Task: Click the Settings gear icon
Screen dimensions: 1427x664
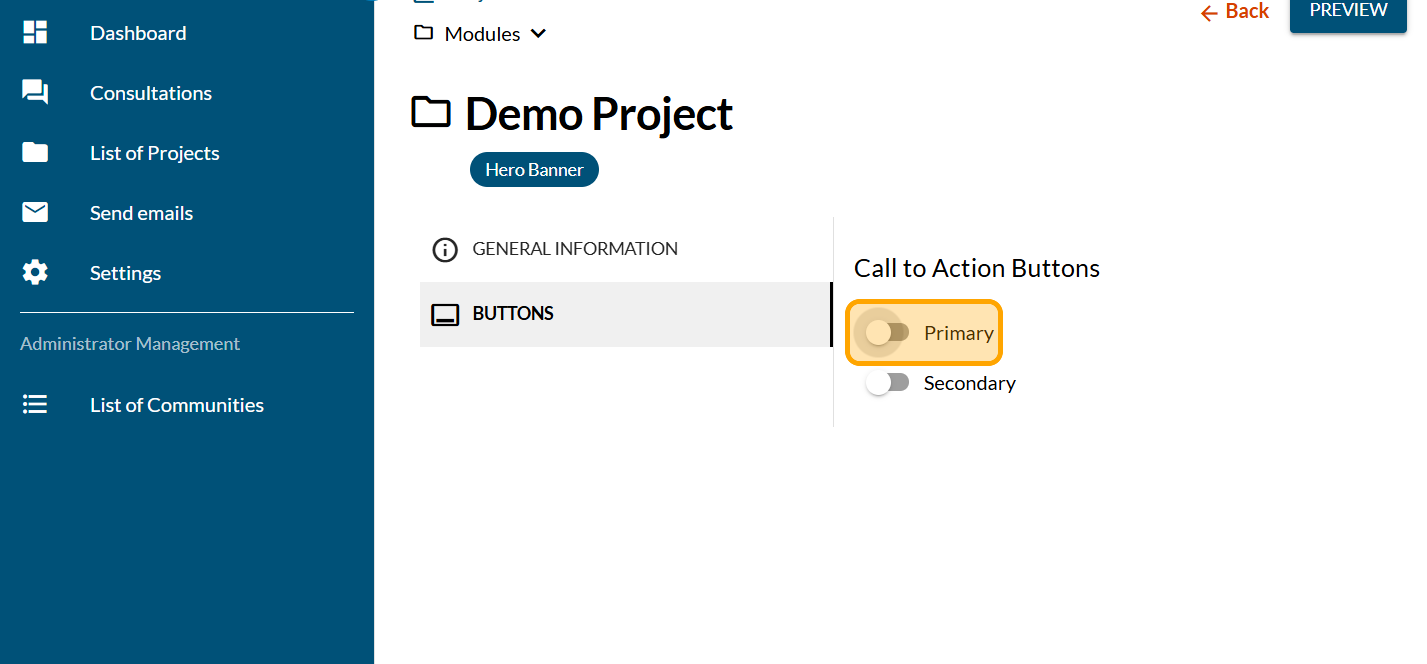Action: [35, 273]
